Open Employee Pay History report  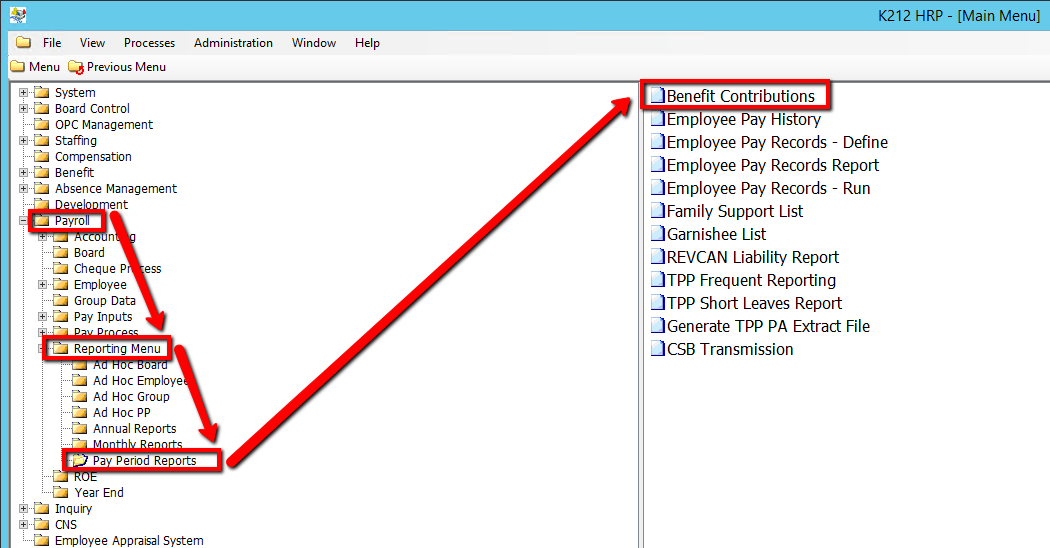[x=743, y=120]
